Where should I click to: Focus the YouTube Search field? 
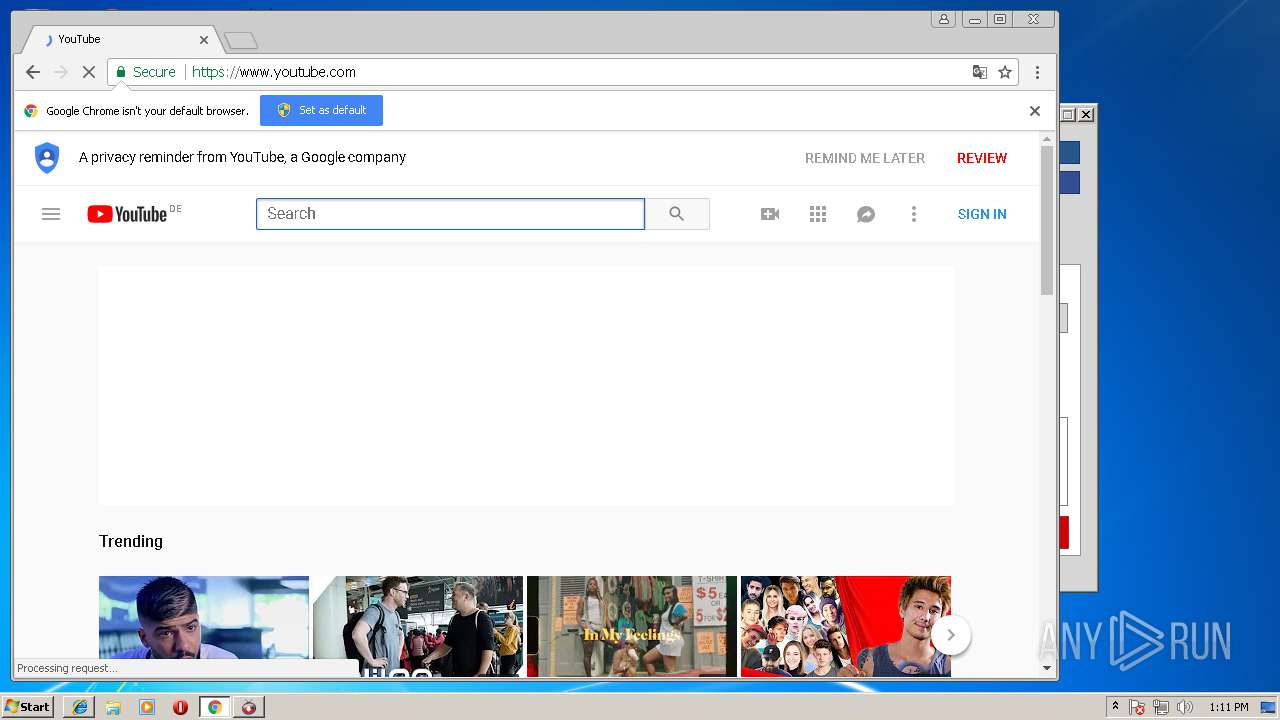pos(450,214)
